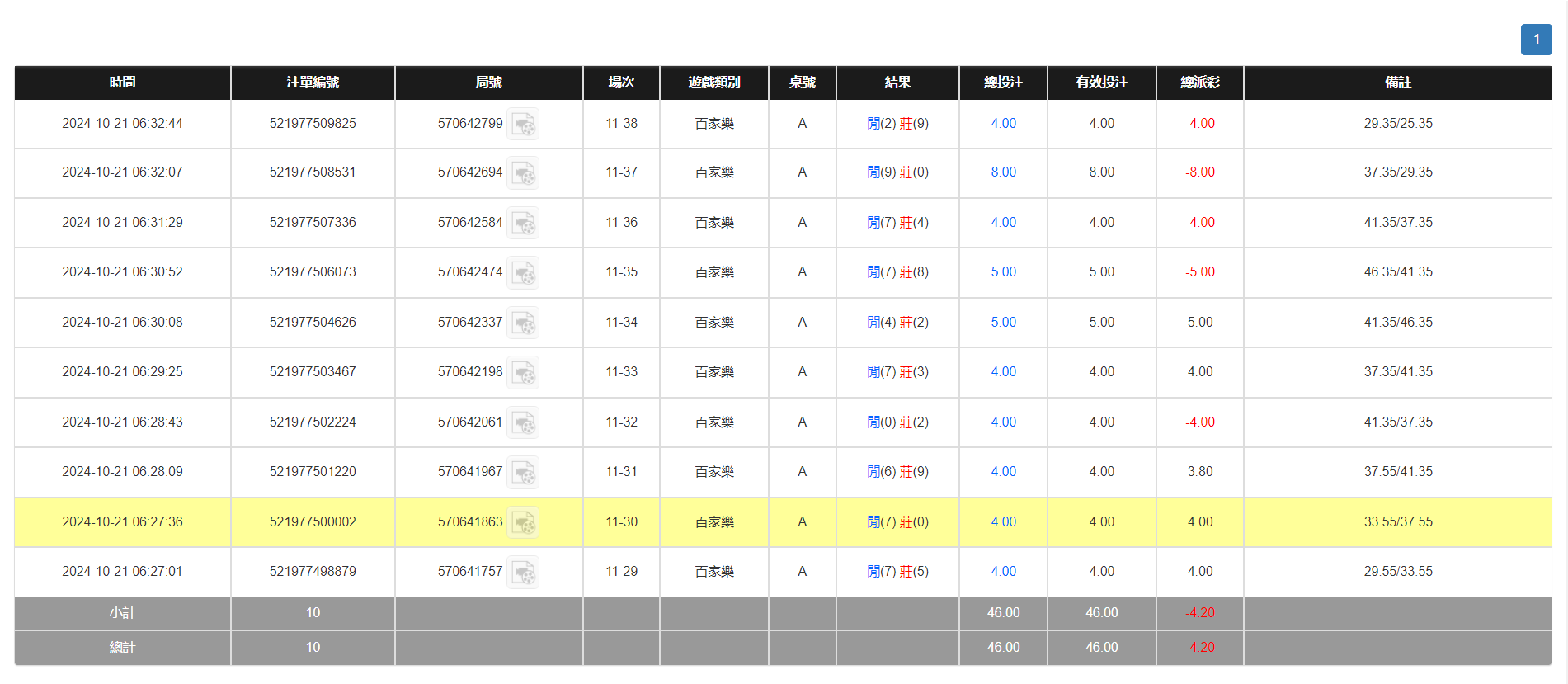
Task: Click the 結果 column header
Action: tap(897, 83)
